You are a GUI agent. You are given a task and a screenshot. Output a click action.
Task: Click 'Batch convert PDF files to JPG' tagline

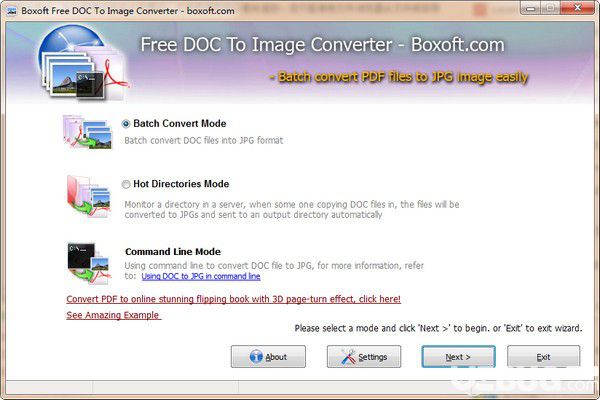399,77
